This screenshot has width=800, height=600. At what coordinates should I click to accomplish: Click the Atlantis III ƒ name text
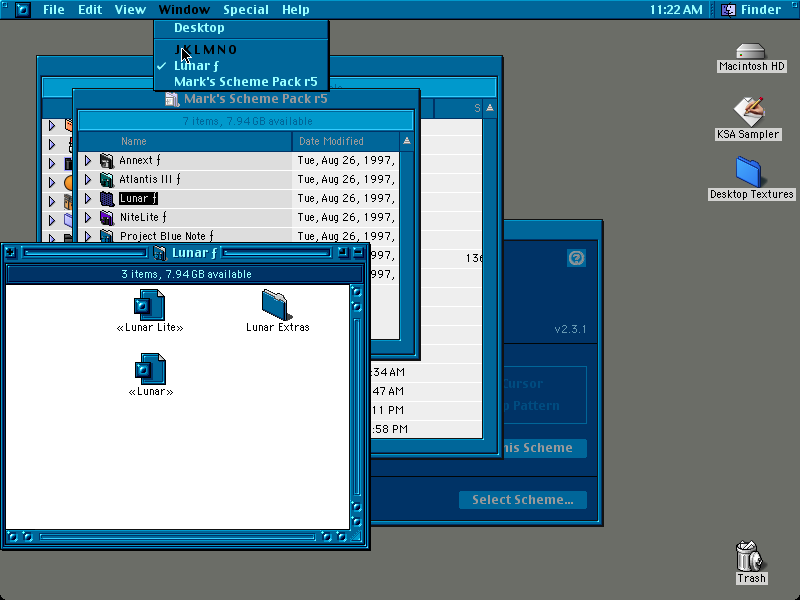(x=150, y=180)
